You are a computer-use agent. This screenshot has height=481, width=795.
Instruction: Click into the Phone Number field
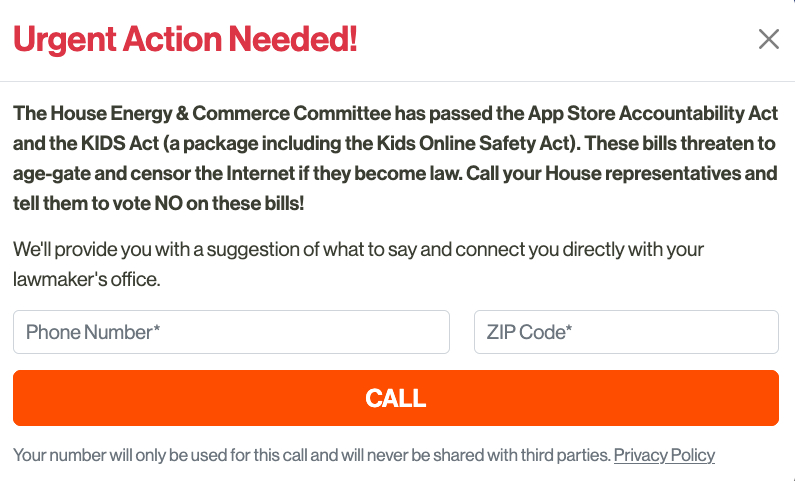tap(231, 332)
